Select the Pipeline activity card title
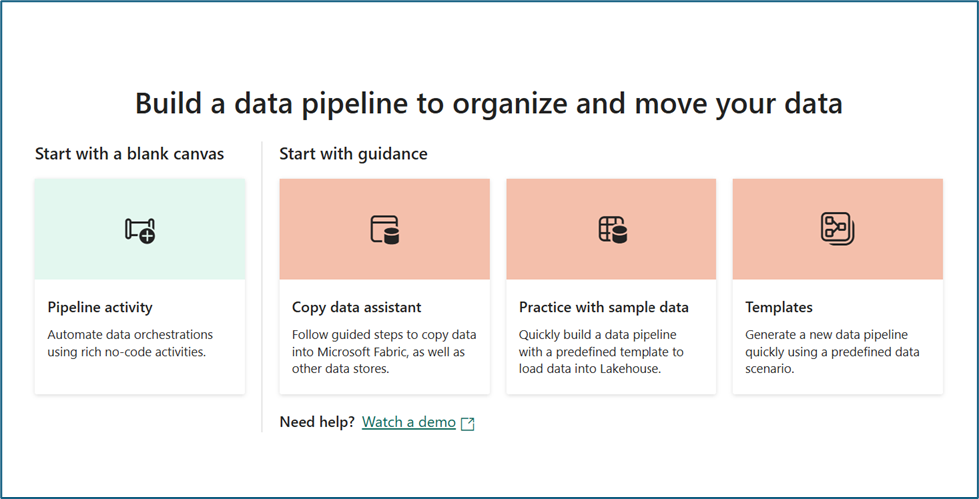 tap(100, 307)
